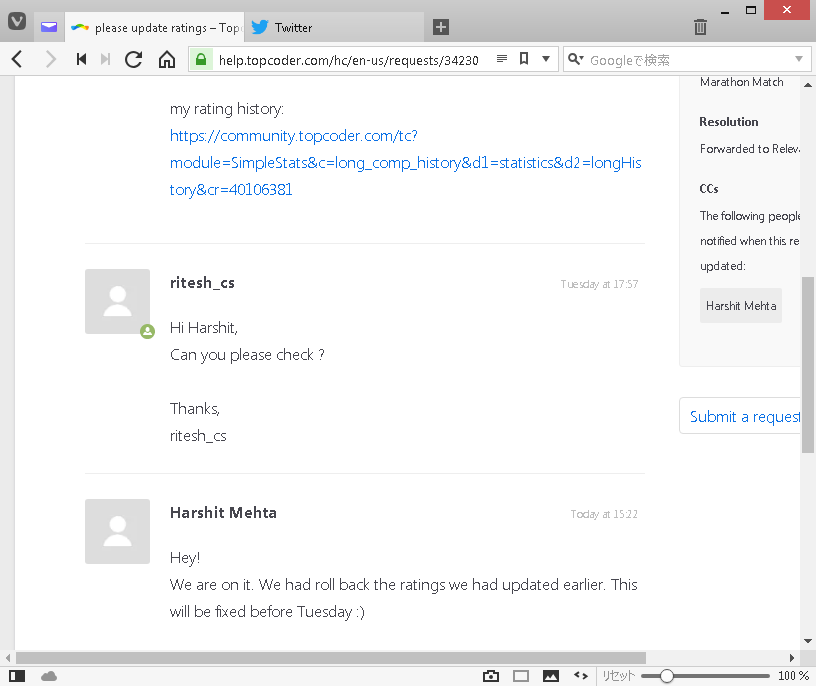The image size is (816, 686).
Task: Click the zoom reset button リセット
Action: pos(618,676)
